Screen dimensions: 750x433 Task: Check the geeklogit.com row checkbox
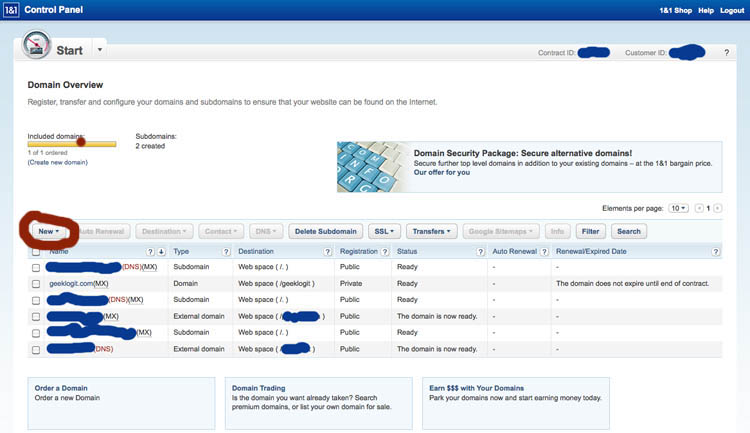click(x=36, y=284)
